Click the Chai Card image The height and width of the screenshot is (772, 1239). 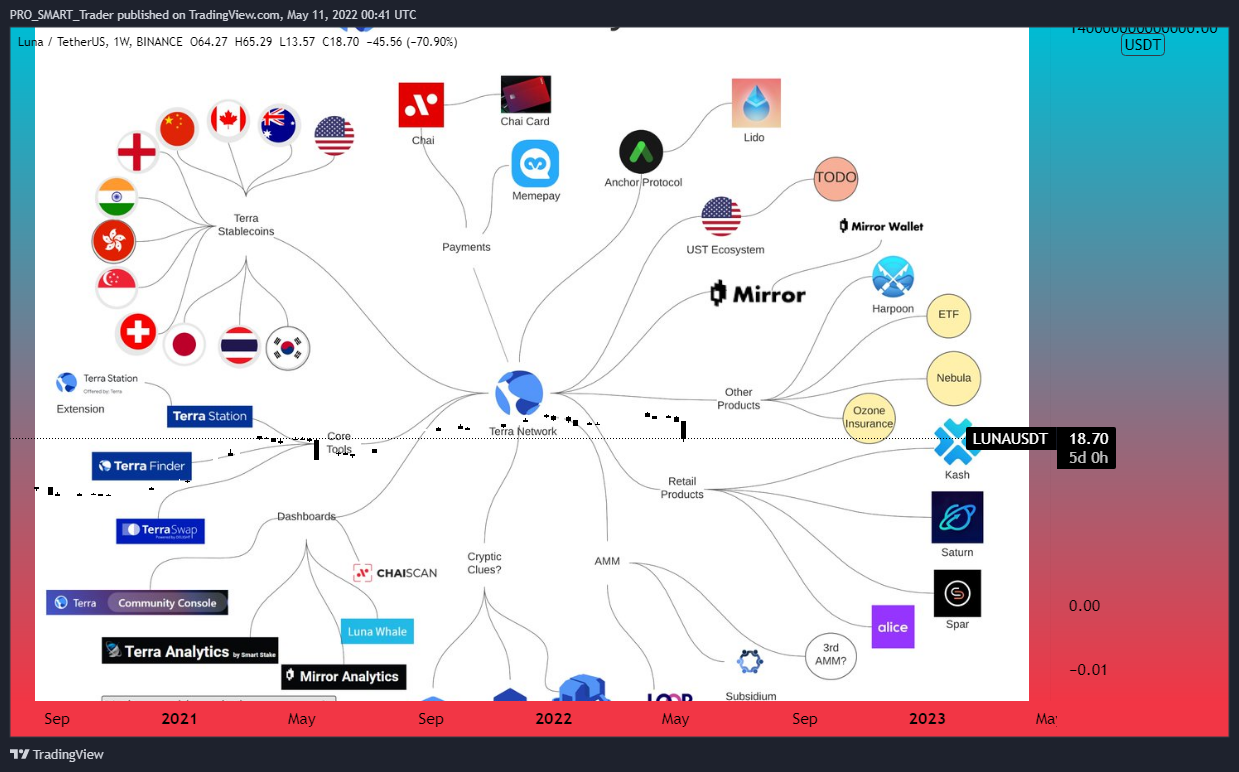point(526,94)
